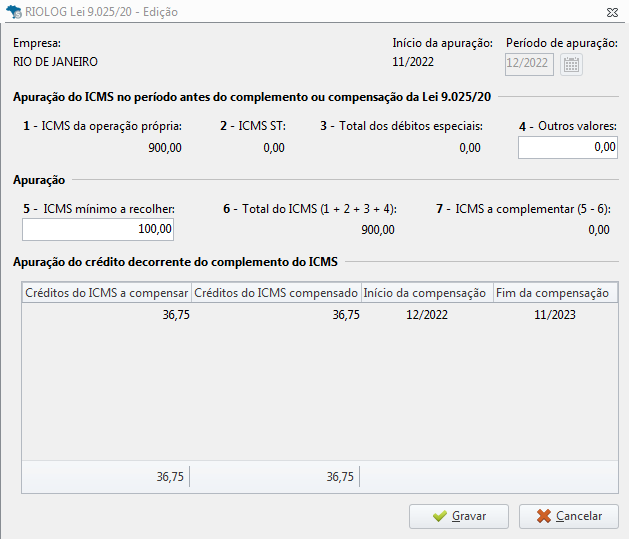
Task: Click the RIOLOG app icon in title bar
Action: point(14,12)
